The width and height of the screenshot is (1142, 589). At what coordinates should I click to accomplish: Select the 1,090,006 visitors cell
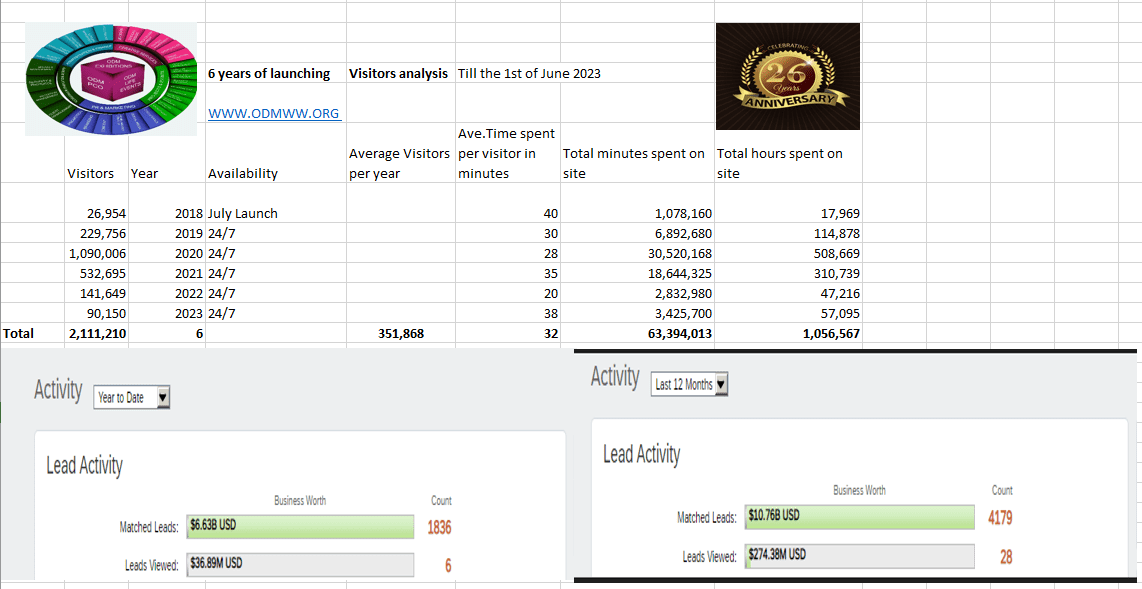point(96,253)
